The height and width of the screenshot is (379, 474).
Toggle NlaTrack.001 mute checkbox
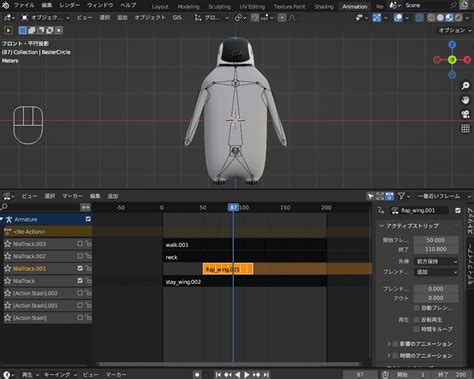coord(80,268)
